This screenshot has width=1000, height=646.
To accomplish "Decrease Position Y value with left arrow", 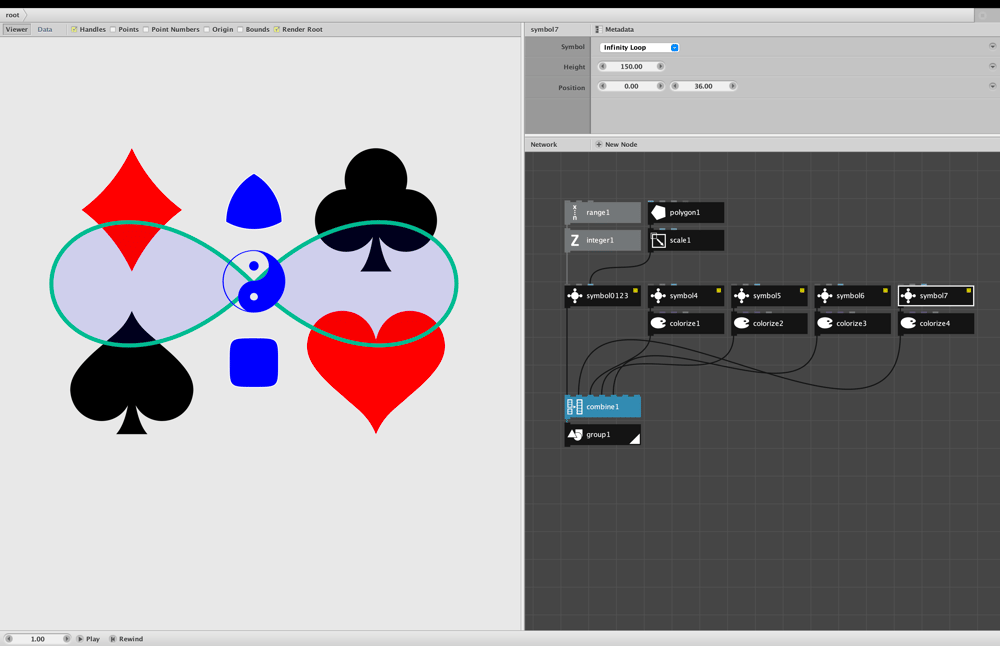I will 675,86.
